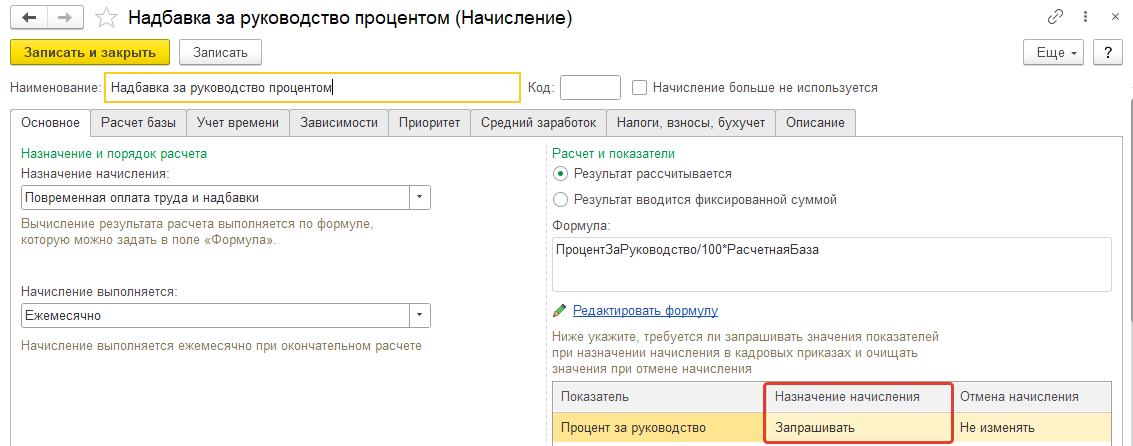The image size is (1133, 446).
Task: Select 'Результат рассчитывается' radio option
Action: pyautogui.click(x=560, y=173)
